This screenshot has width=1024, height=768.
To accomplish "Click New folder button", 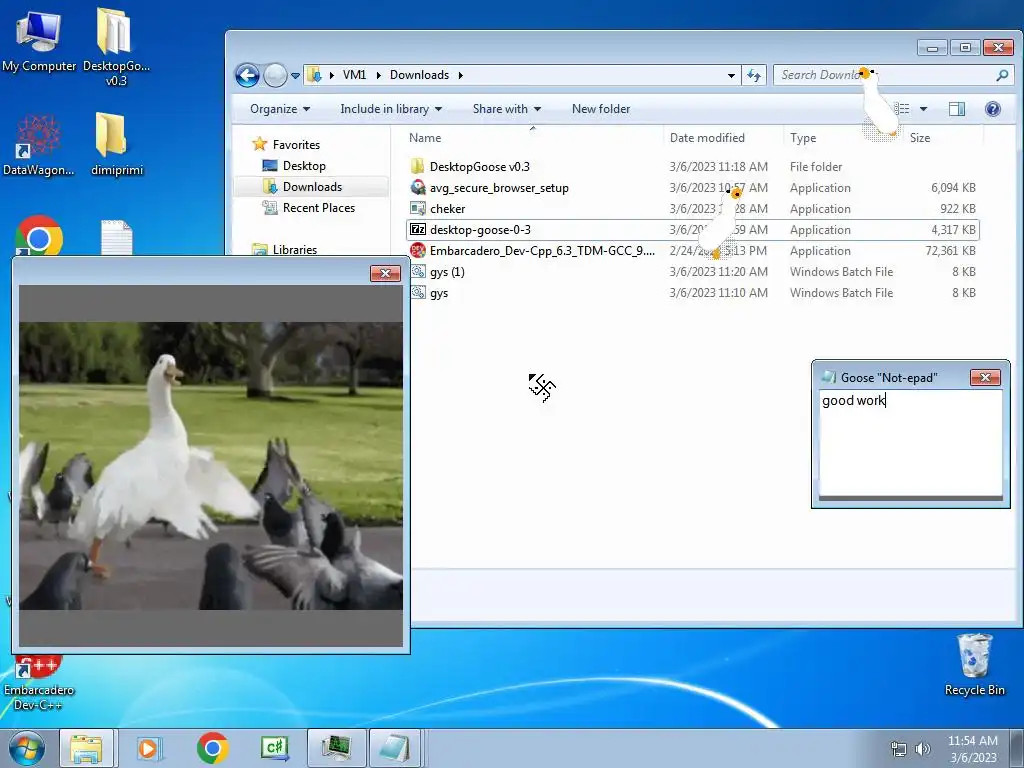I will (x=601, y=109).
